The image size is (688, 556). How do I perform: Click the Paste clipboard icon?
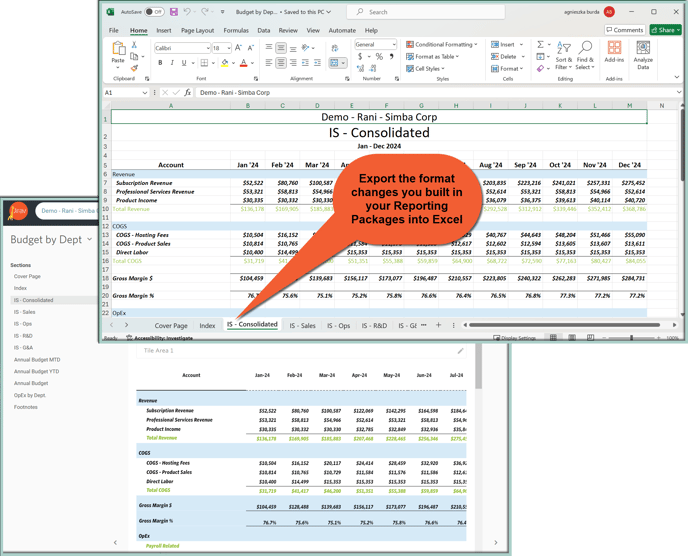[118, 48]
